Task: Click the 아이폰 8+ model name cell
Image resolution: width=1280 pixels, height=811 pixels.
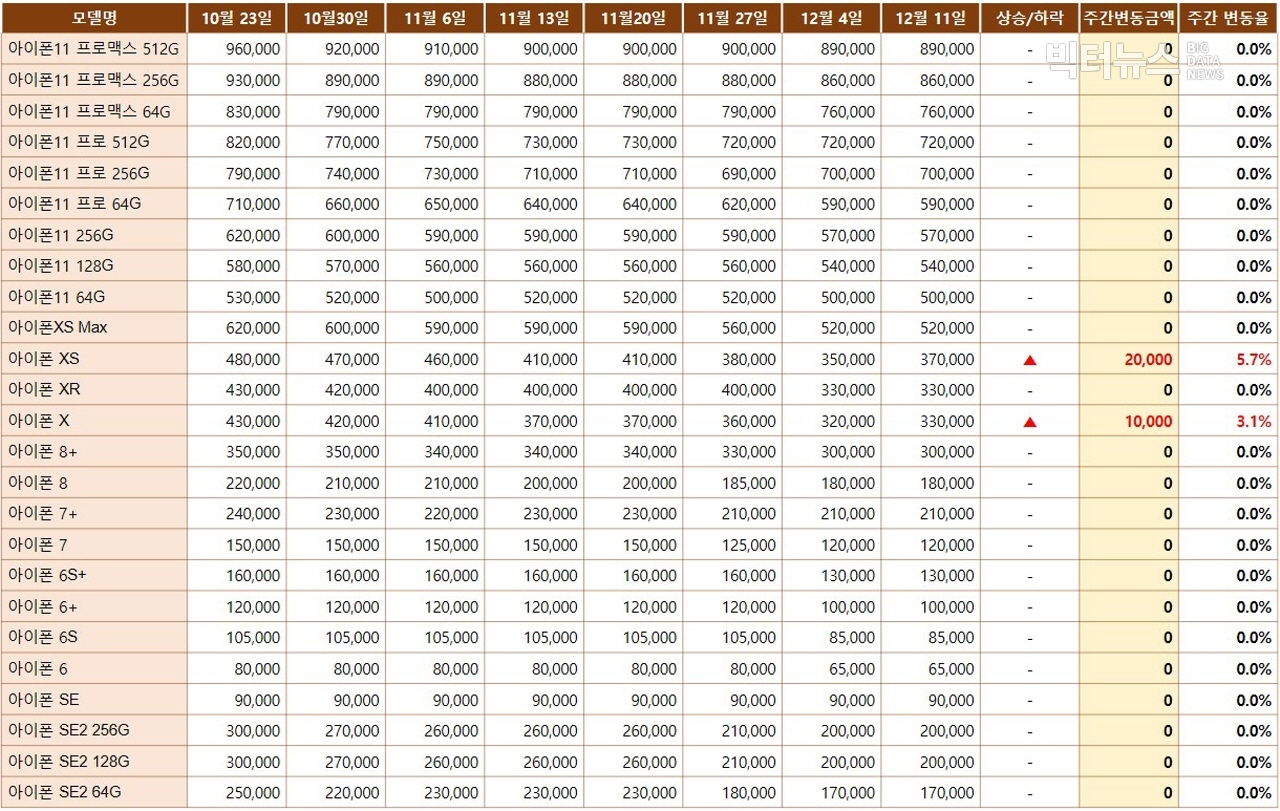Action: coord(94,452)
